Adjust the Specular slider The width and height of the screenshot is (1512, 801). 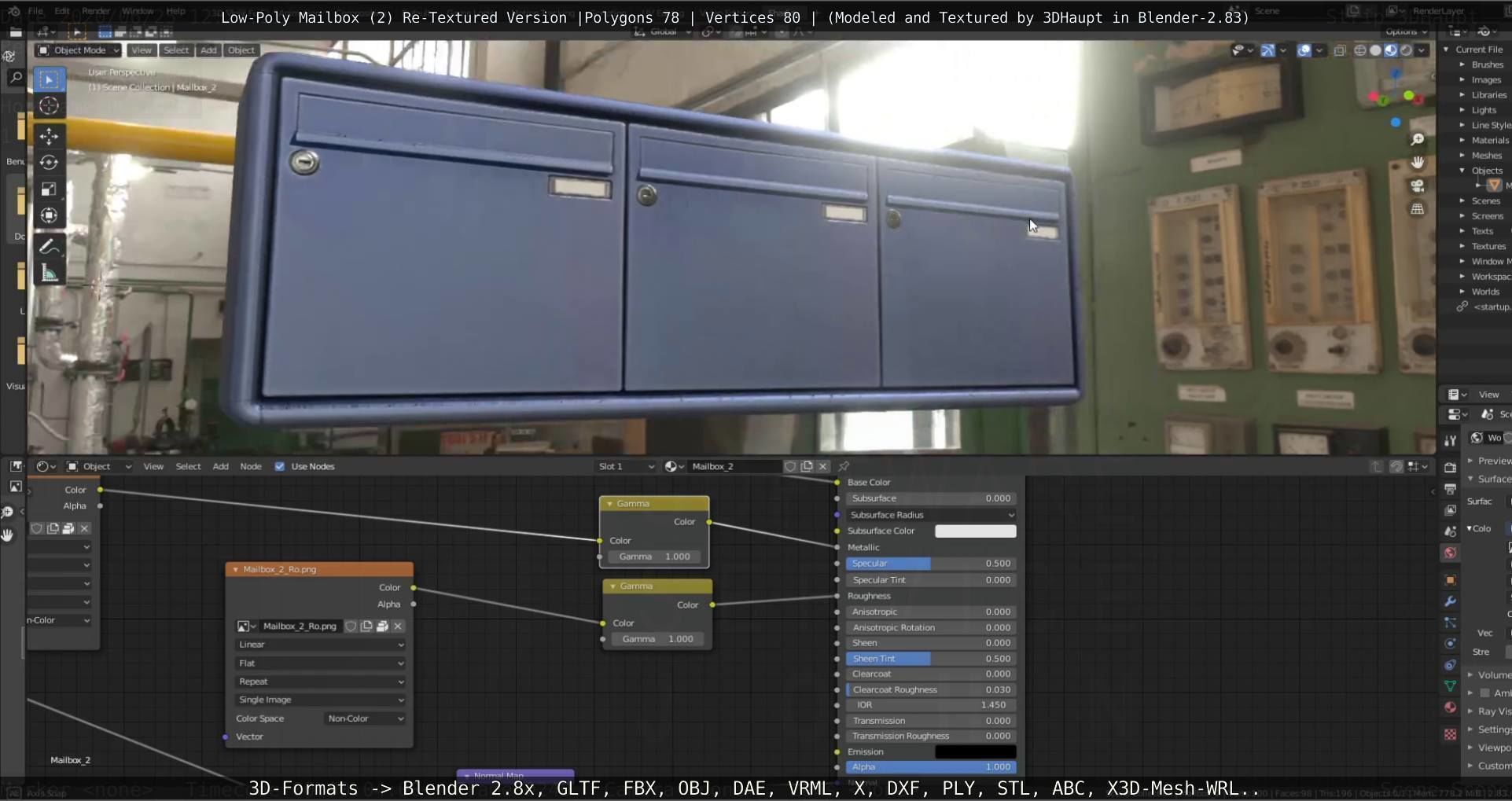[x=931, y=564]
